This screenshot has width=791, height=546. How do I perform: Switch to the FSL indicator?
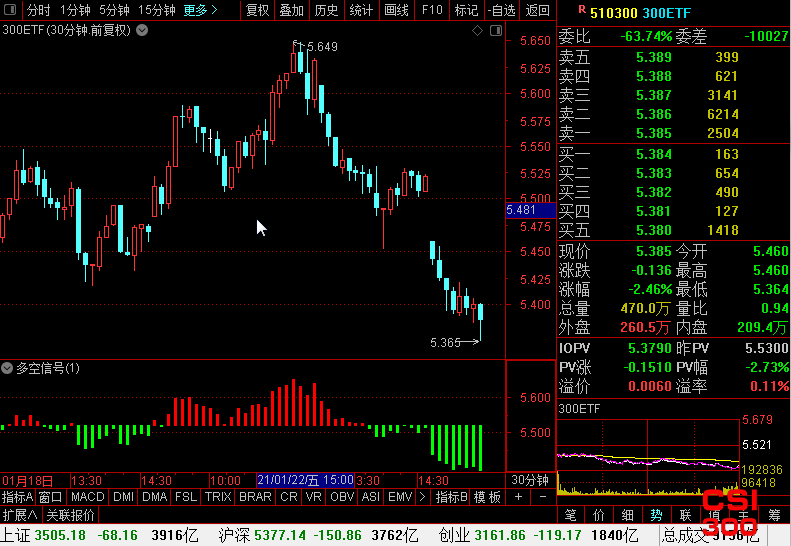(x=186, y=497)
